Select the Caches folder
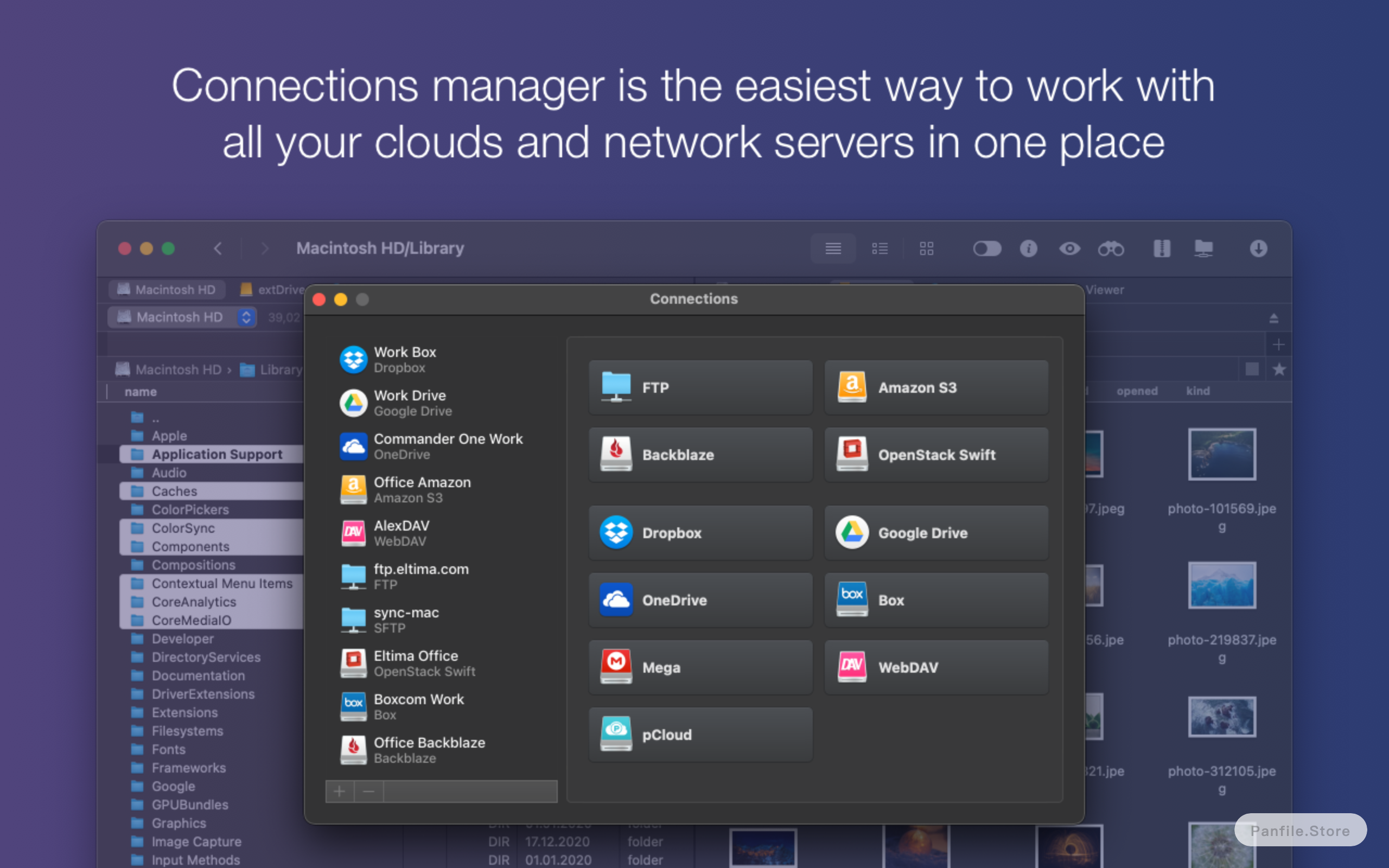This screenshot has width=1389, height=868. [x=211, y=491]
